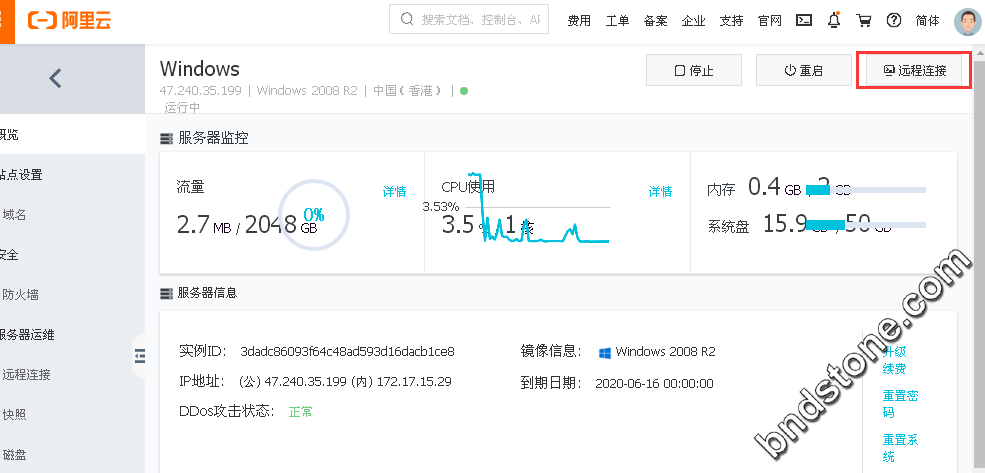
Task: Click the help question mark icon
Action: click(894, 20)
